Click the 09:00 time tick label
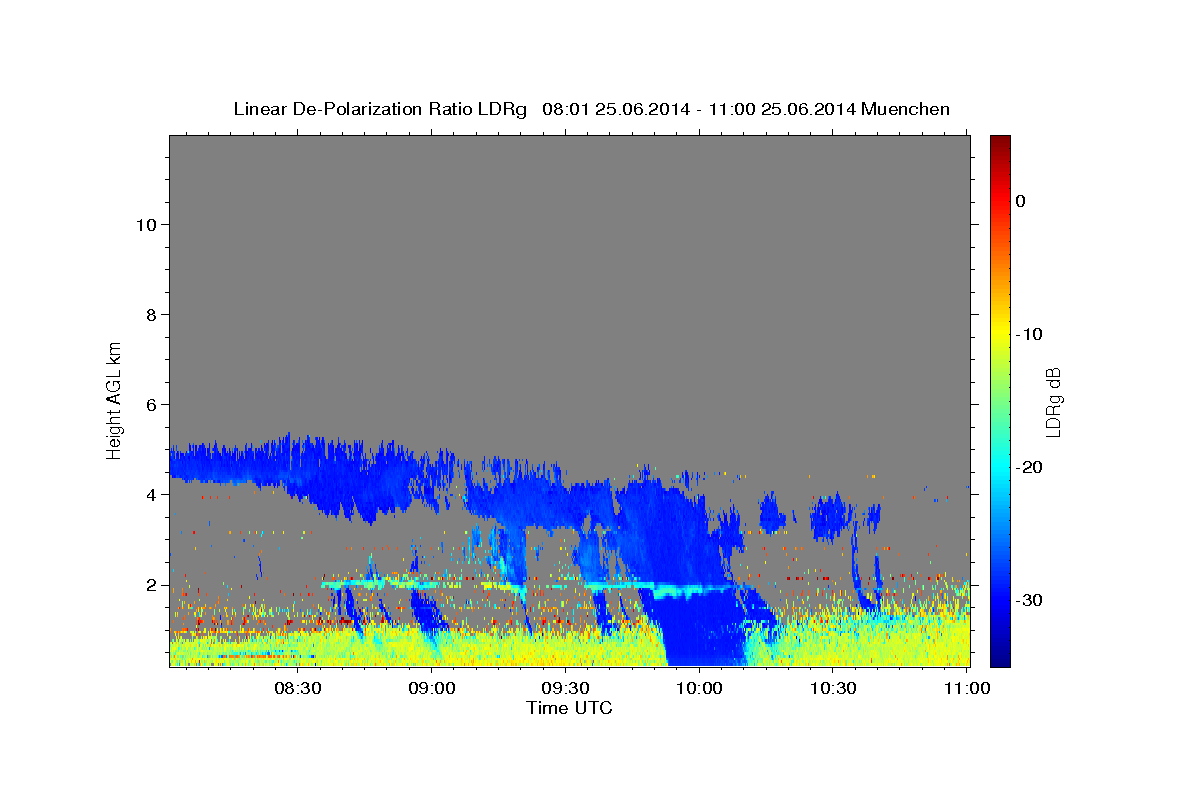 coord(432,688)
